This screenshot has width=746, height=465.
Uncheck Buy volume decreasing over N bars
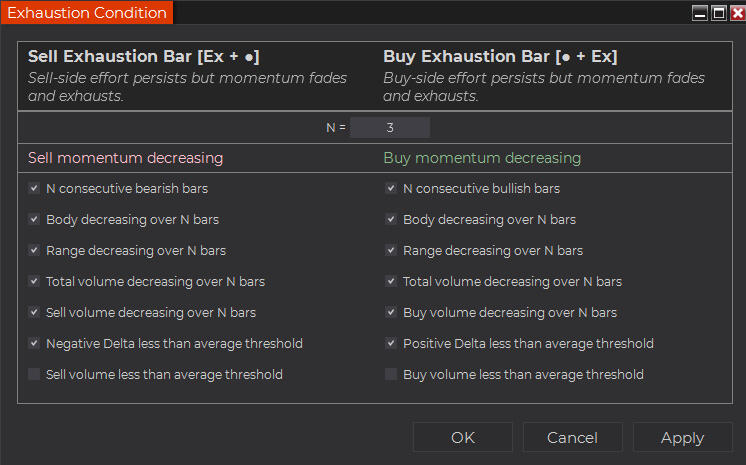[x=391, y=312]
